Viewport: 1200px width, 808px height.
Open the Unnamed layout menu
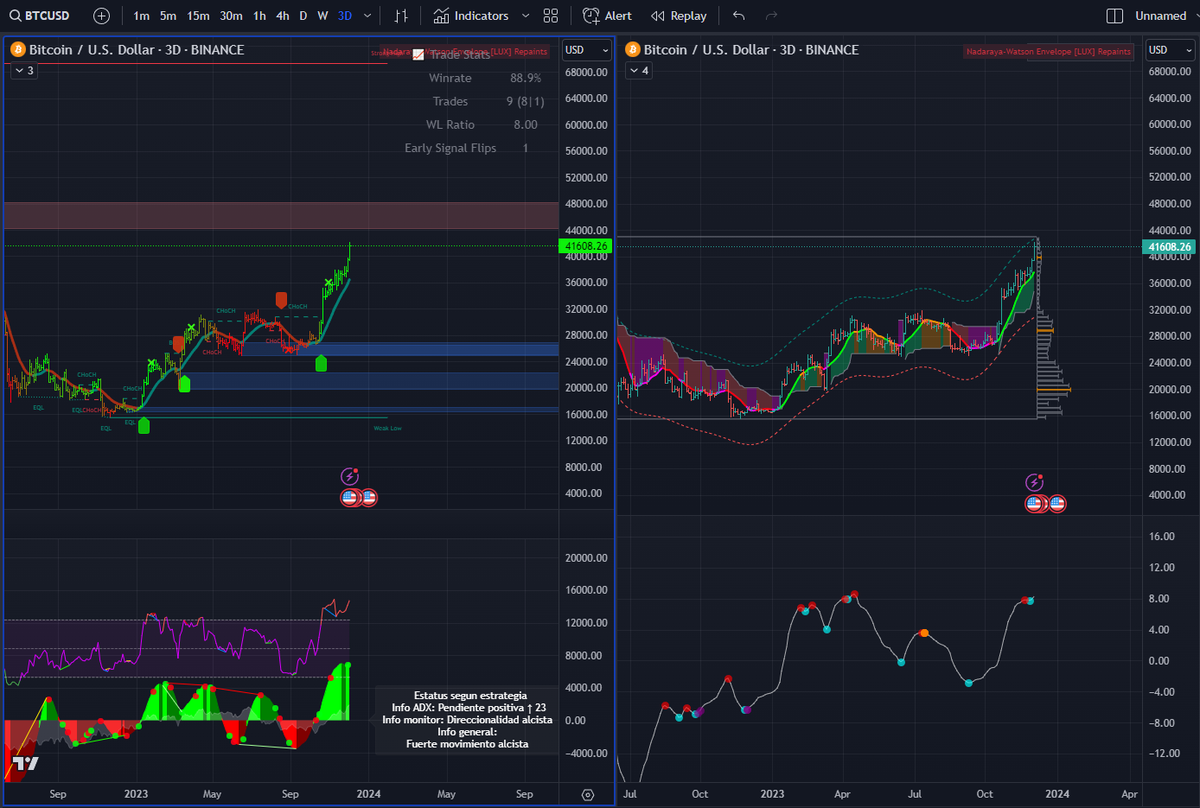pyautogui.click(x=1160, y=16)
